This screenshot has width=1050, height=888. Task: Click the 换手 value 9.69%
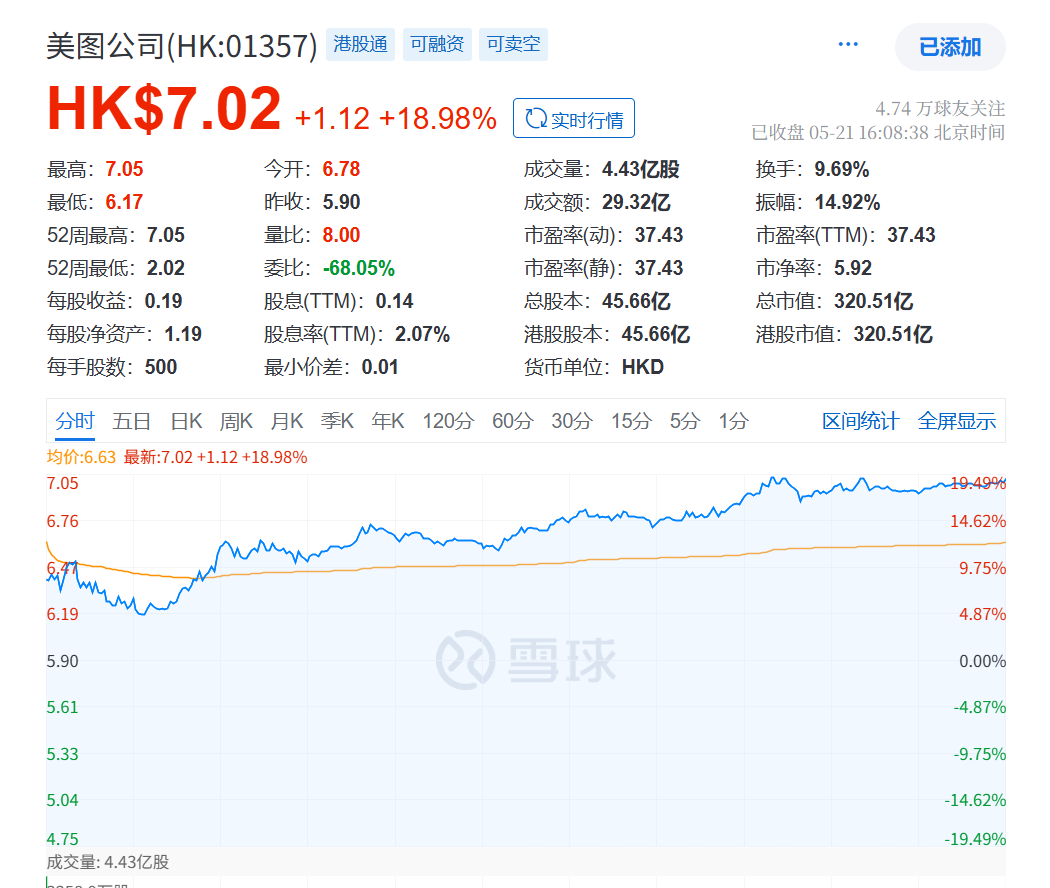pyautogui.click(x=842, y=169)
